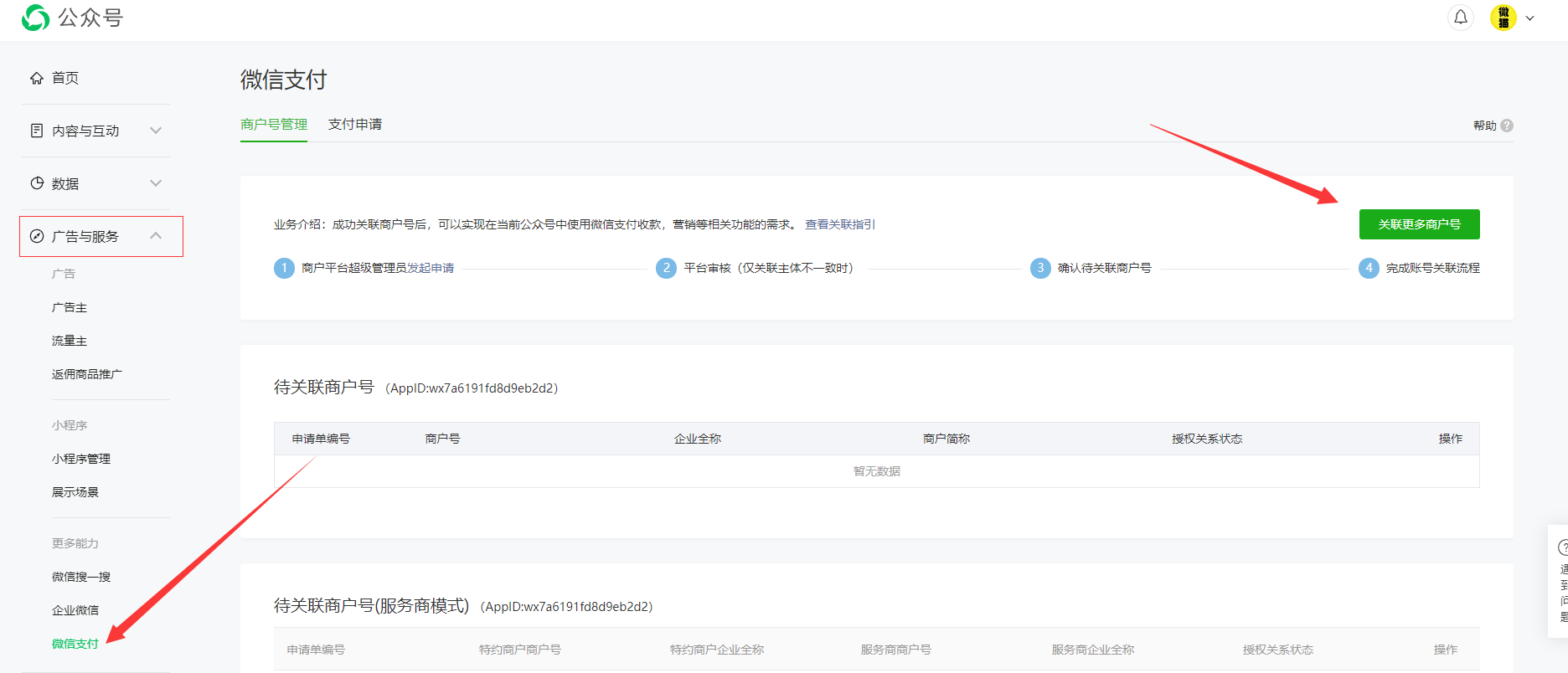Viewport: 1568px width, 673px height.
Task: Select 微信支付 in sidebar
Action: click(75, 644)
